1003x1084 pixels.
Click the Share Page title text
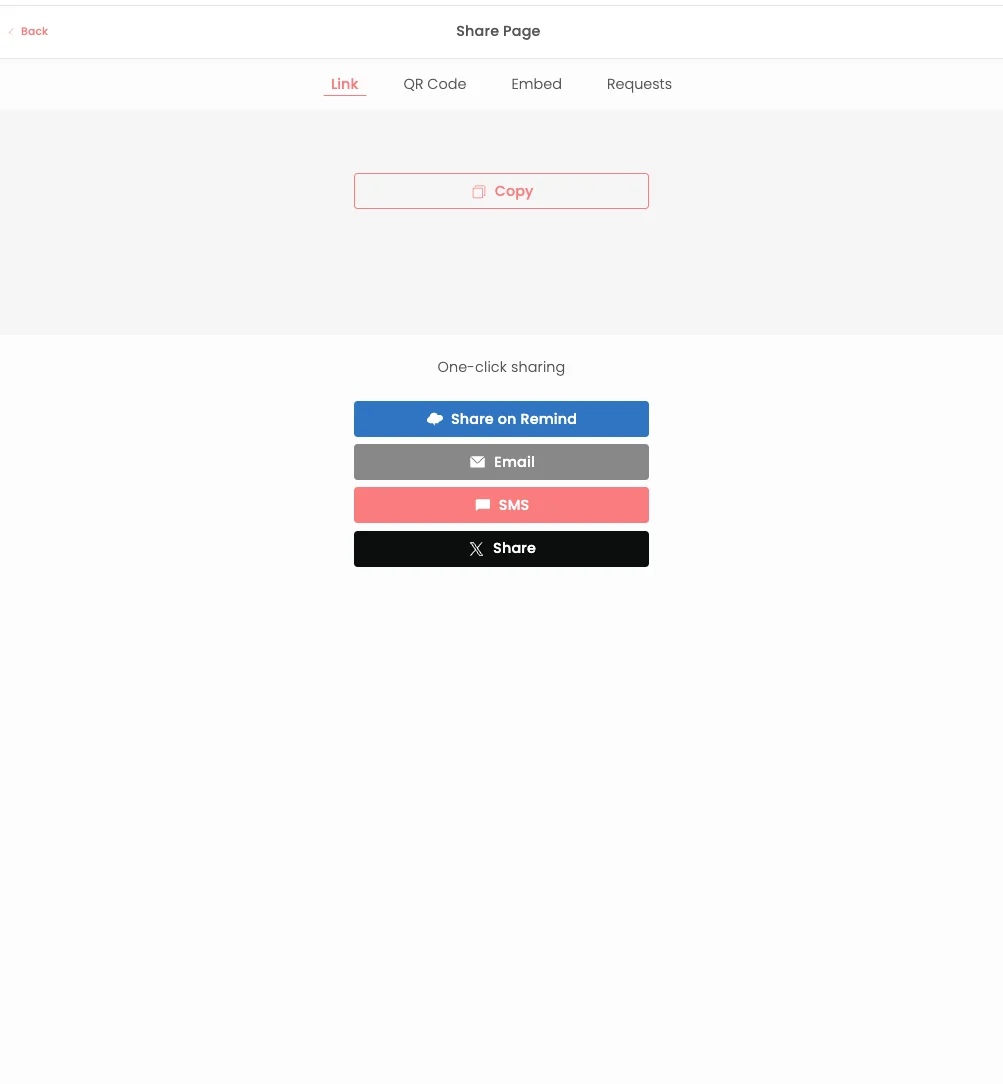pos(498,31)
